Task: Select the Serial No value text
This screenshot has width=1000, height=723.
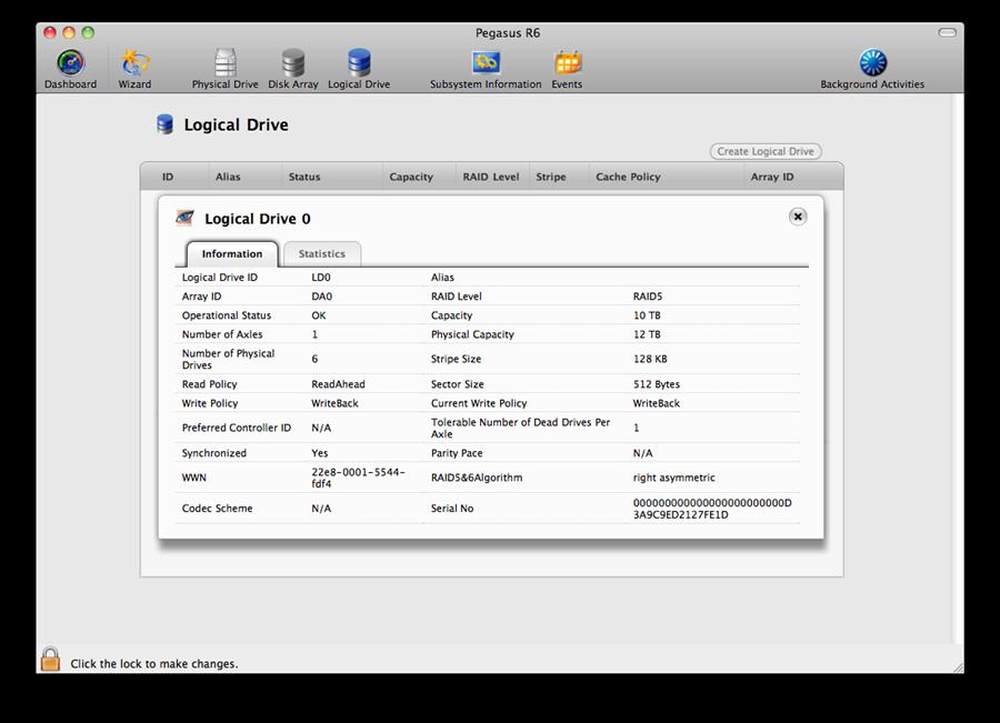Action: pos(712,508)
